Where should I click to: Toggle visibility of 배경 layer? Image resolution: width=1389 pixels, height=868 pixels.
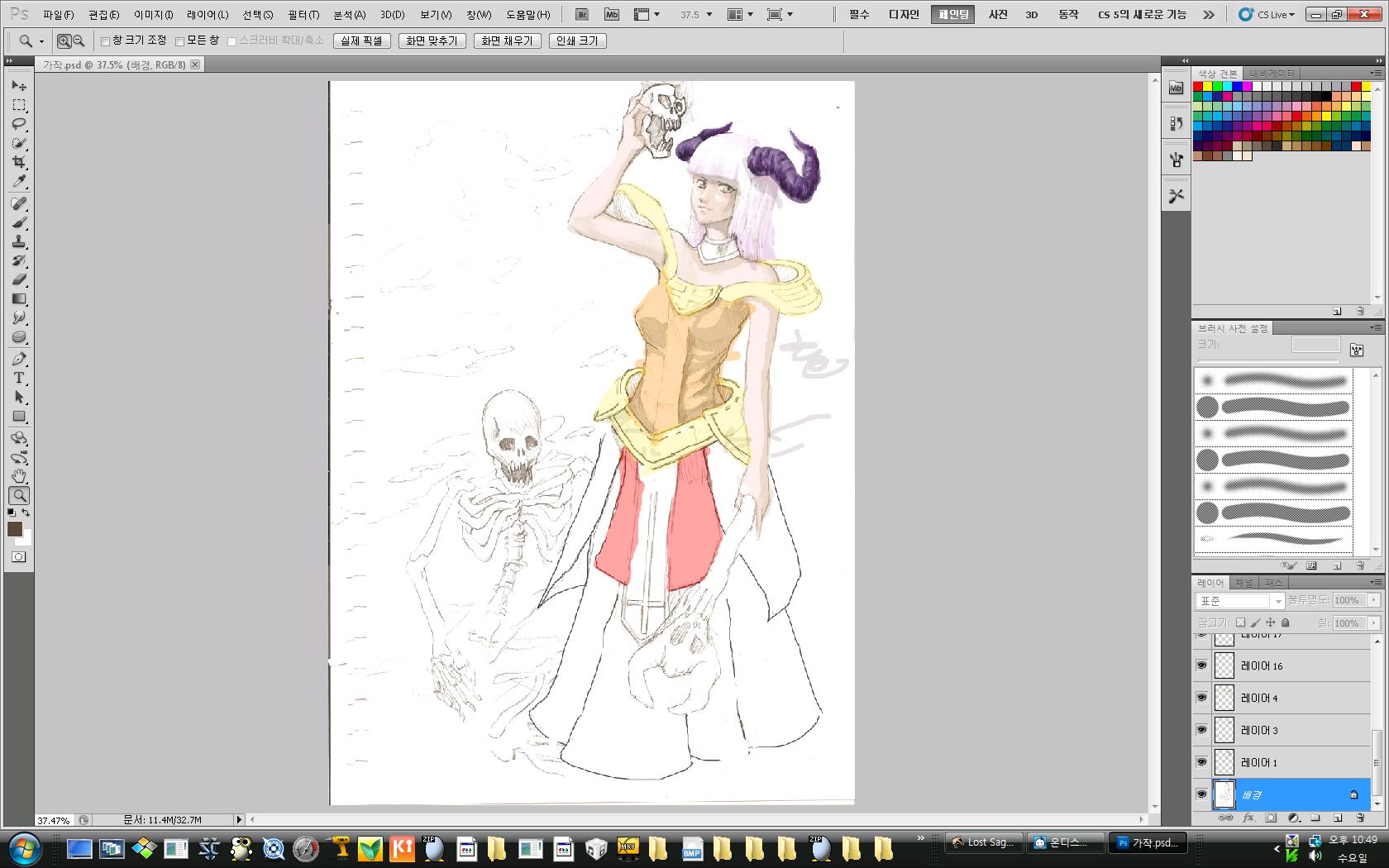[x=1201, y=794]
